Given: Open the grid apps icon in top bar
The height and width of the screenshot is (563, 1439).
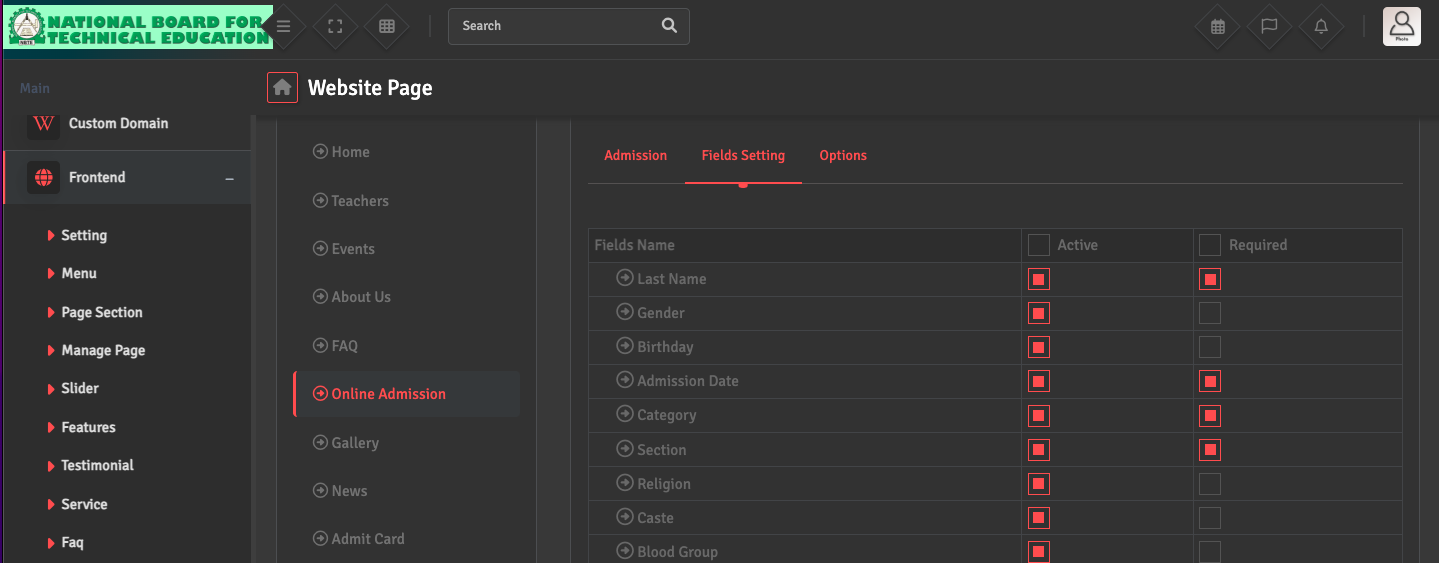Looking at the screenshot, I should point(386,27).
